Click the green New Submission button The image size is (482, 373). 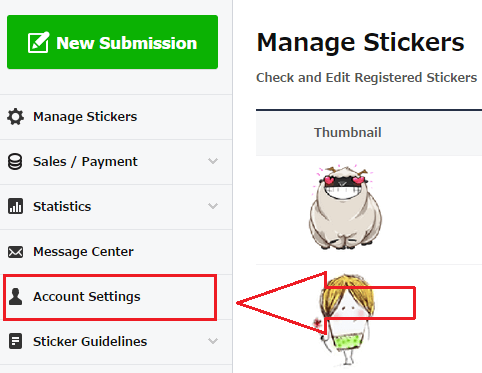[x=112, y=42]
